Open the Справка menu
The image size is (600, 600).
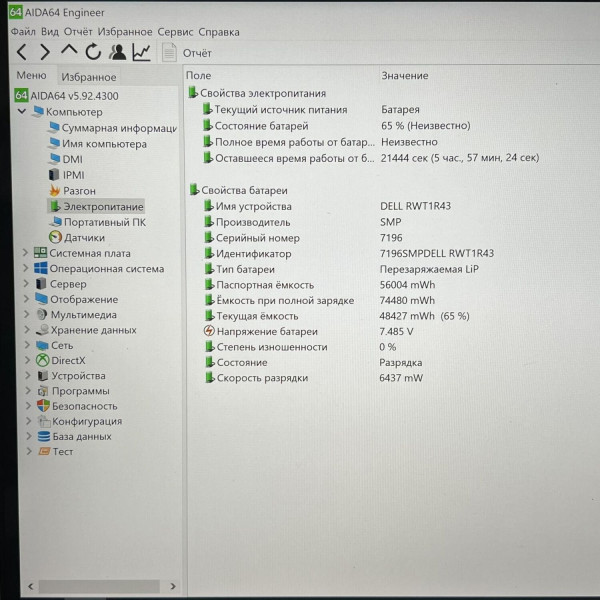coord(219,32)
